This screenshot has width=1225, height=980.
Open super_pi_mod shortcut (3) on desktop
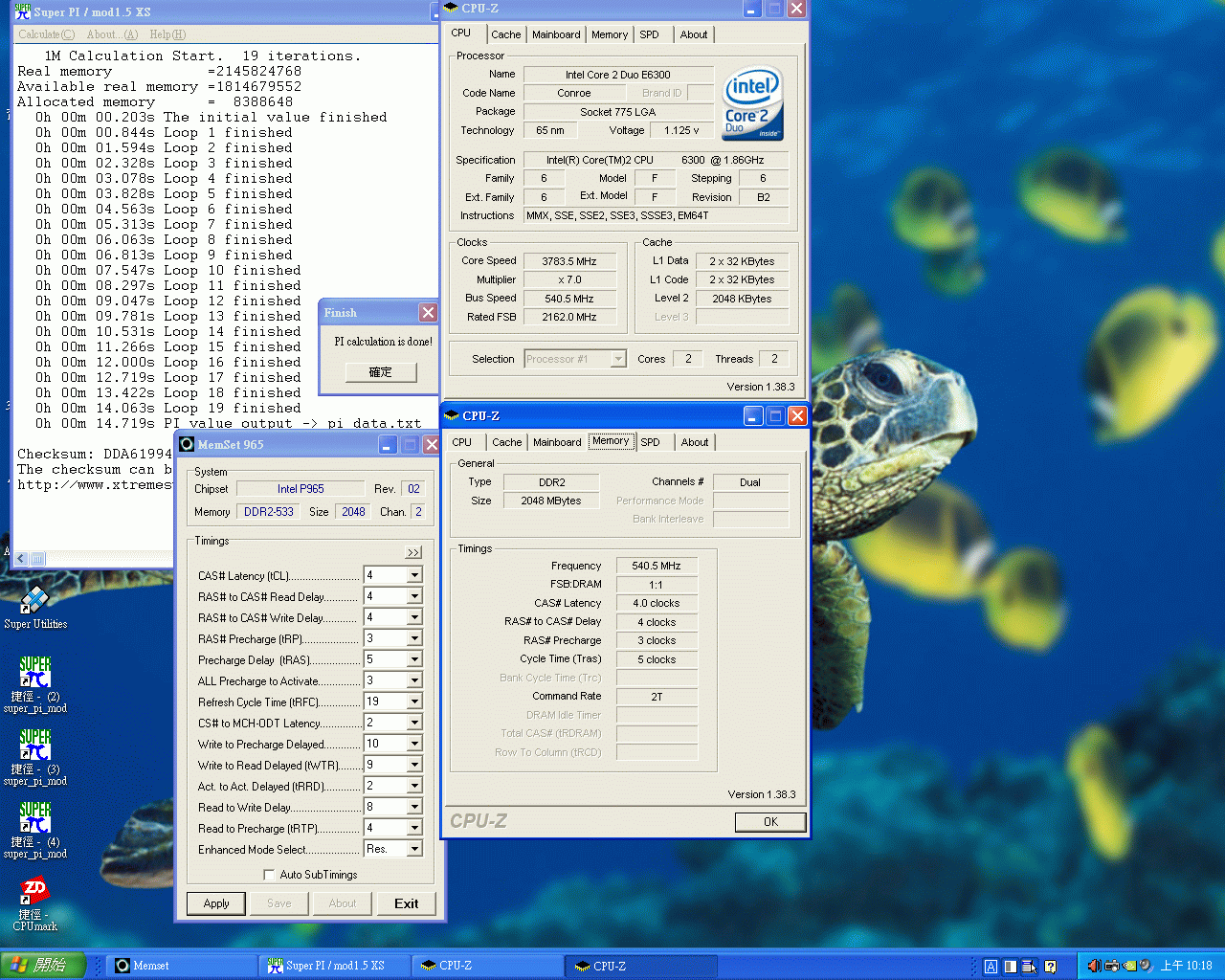point(35,758)
